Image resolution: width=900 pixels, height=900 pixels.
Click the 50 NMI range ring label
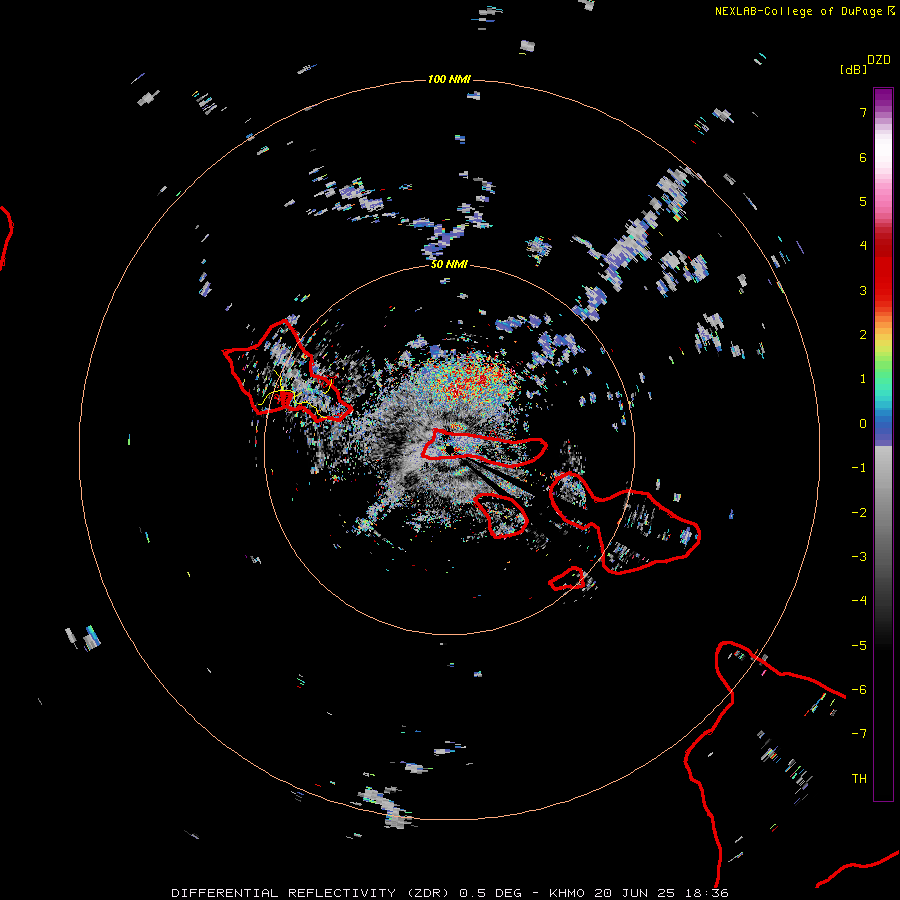pos(449,265)
